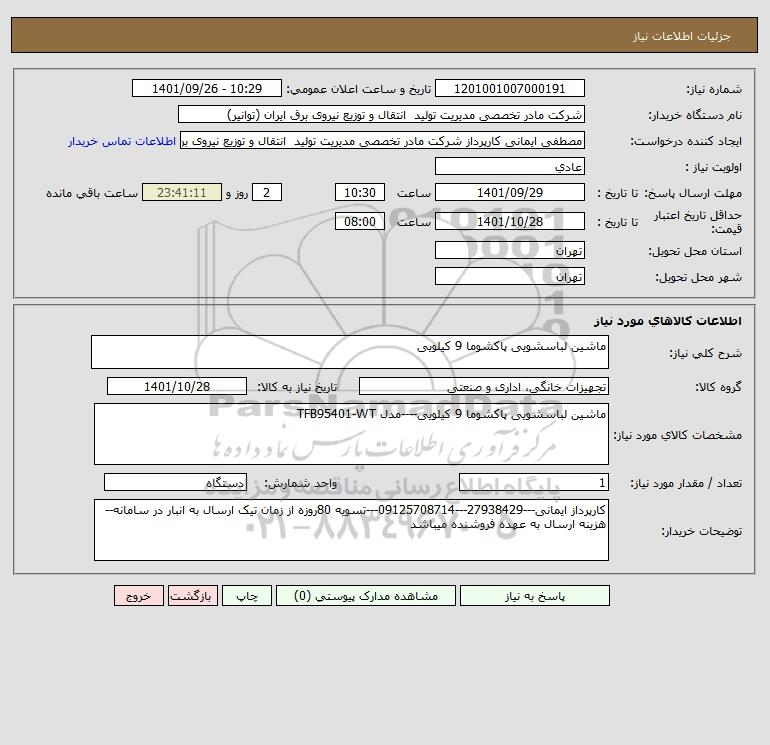Image resolution: width=770 pixels, height=745 pixels.
Task: Click the توضیحات خریدار text area
Action: tap(351, 530)
